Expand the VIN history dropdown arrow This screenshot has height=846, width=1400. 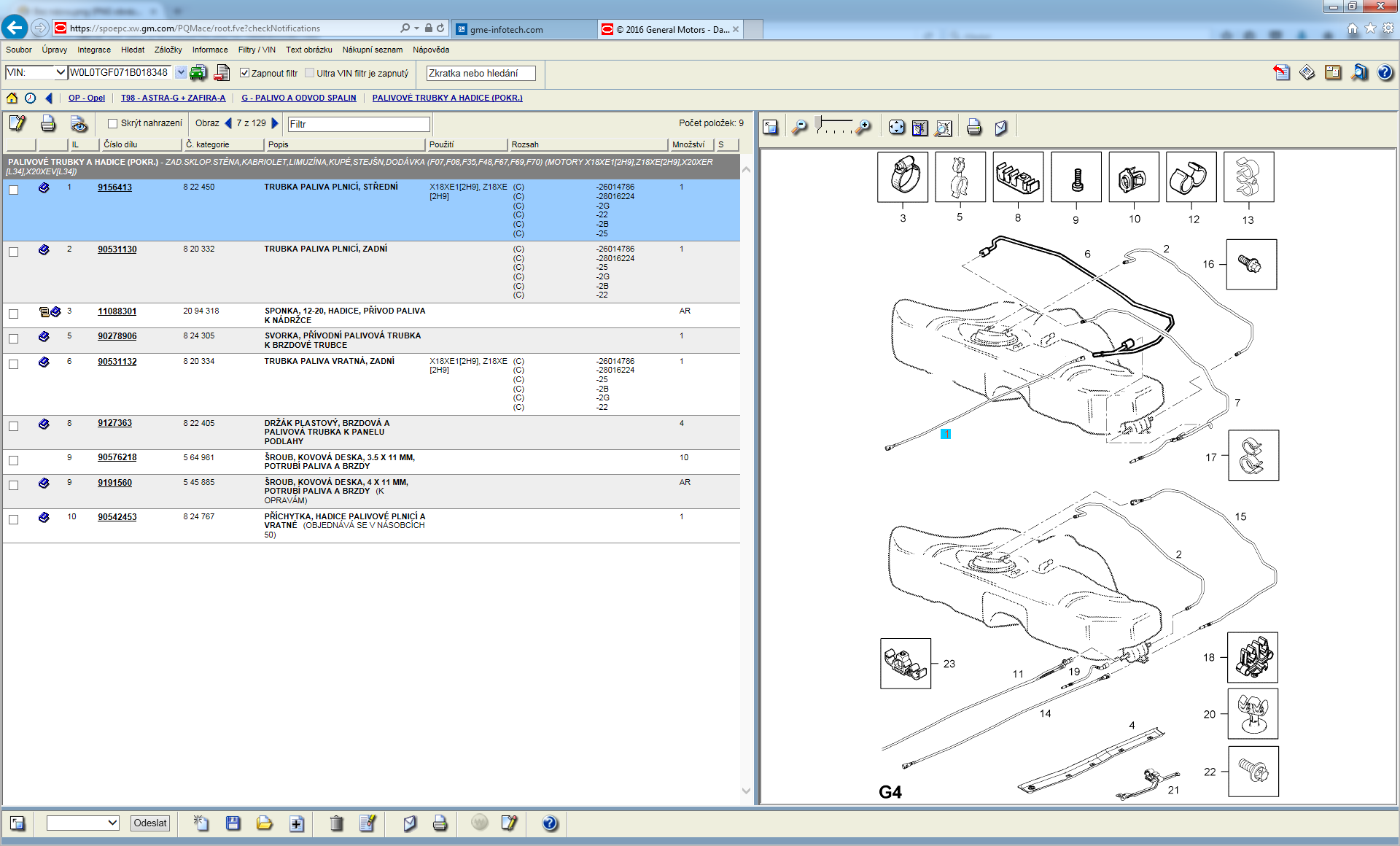click(180, 72)
